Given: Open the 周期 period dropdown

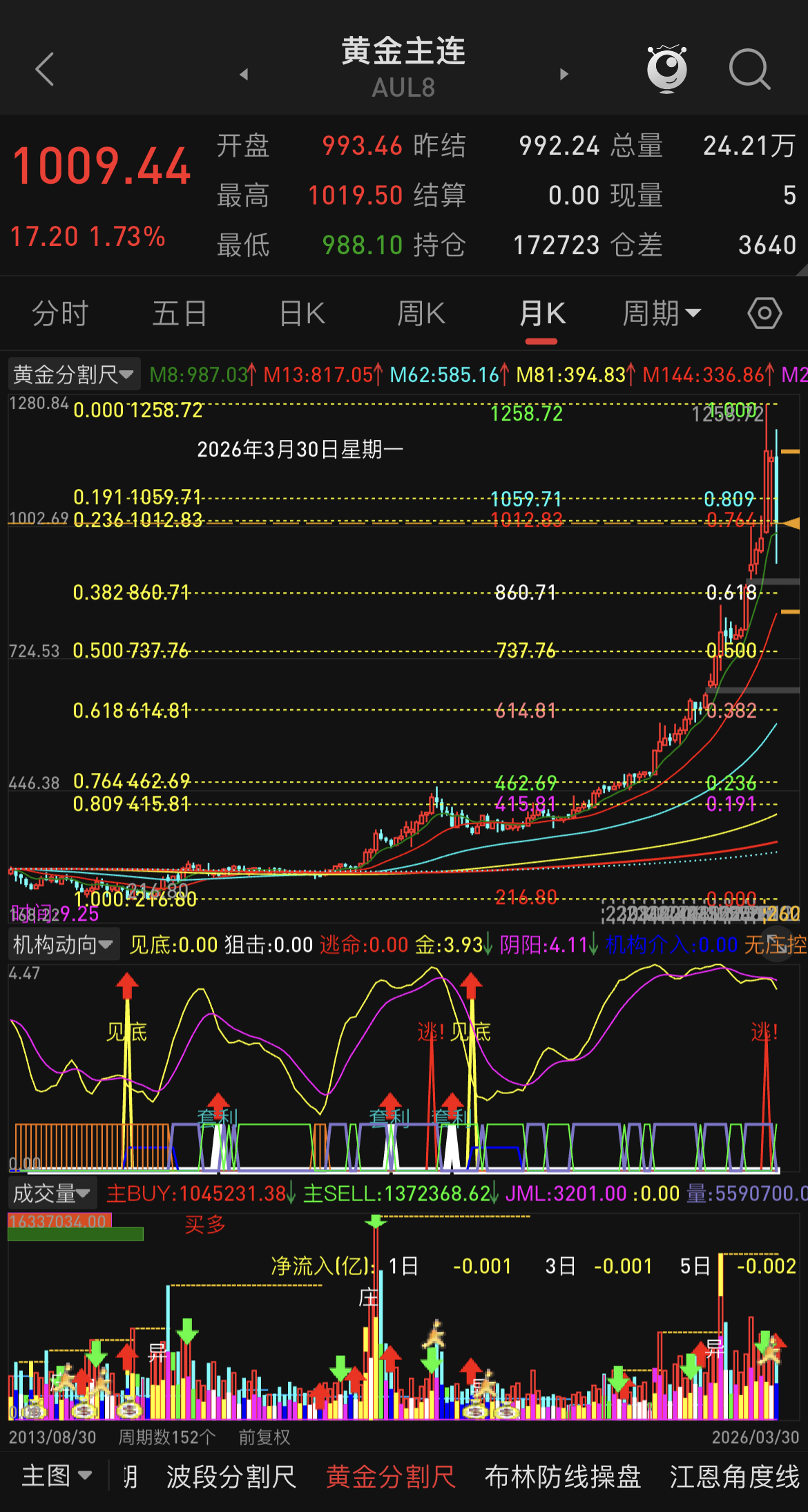Looking at the screenshot, I should (662, 314).
